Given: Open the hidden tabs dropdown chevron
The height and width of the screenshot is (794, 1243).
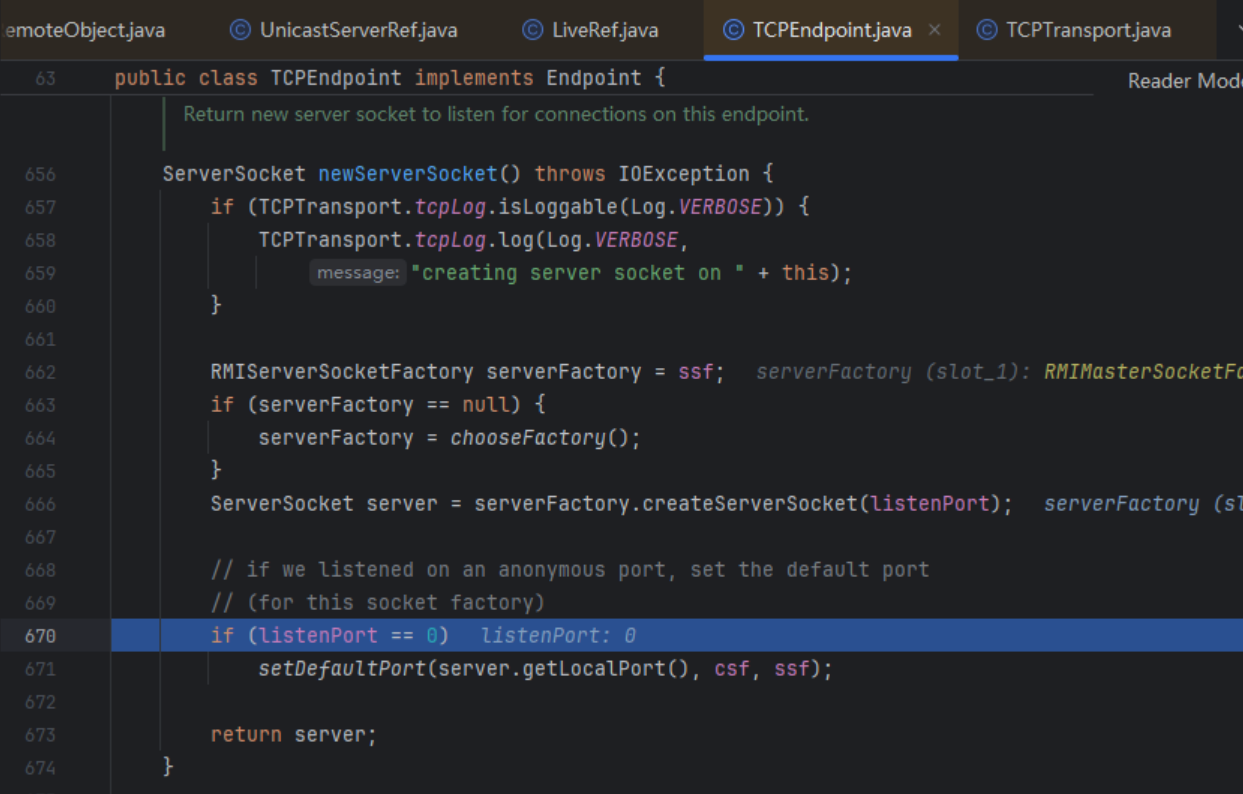Looking at the screenshot, I should [1237, 30].
